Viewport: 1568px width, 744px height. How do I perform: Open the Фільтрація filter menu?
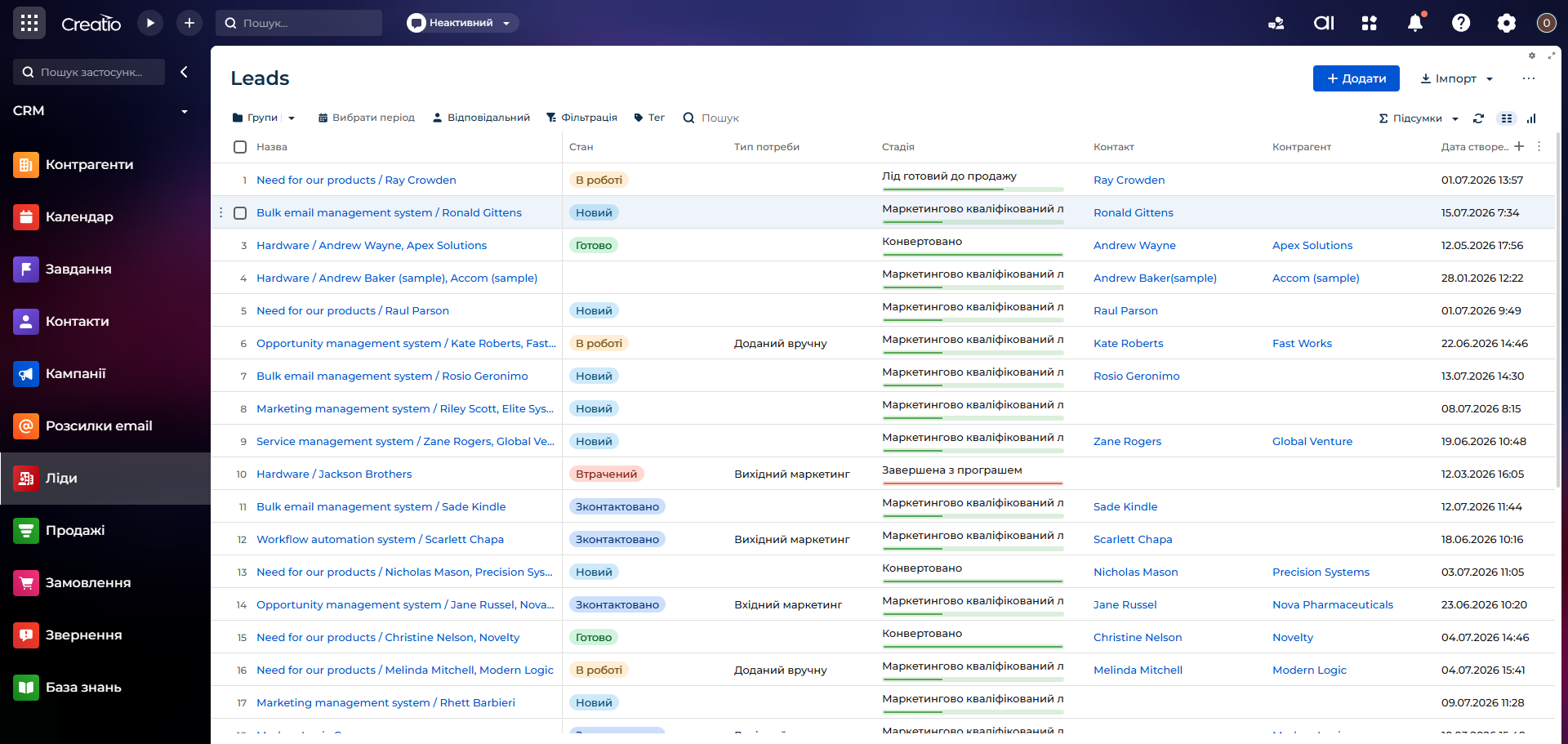tap(581, 118)
